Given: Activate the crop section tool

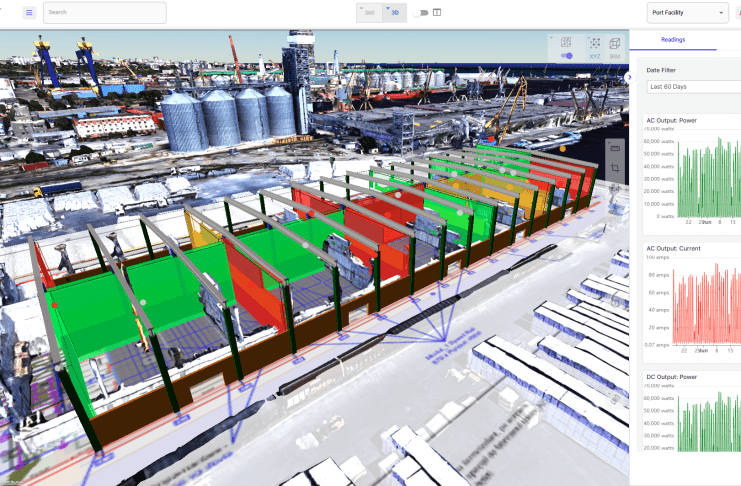Looking at the screenshot, I should 615,170.
